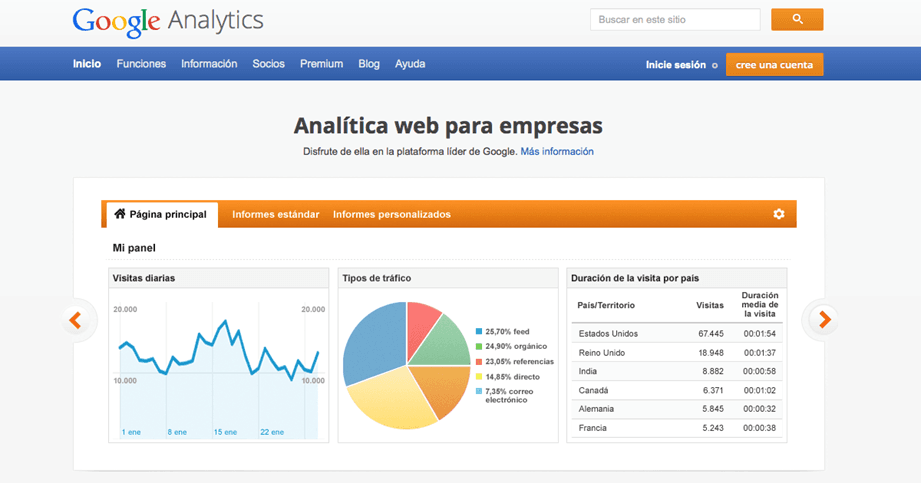Click the 'Inicie sesión' link
This screenshot has height=483, width=921.
pyautogui.click(x=675, y=65)
